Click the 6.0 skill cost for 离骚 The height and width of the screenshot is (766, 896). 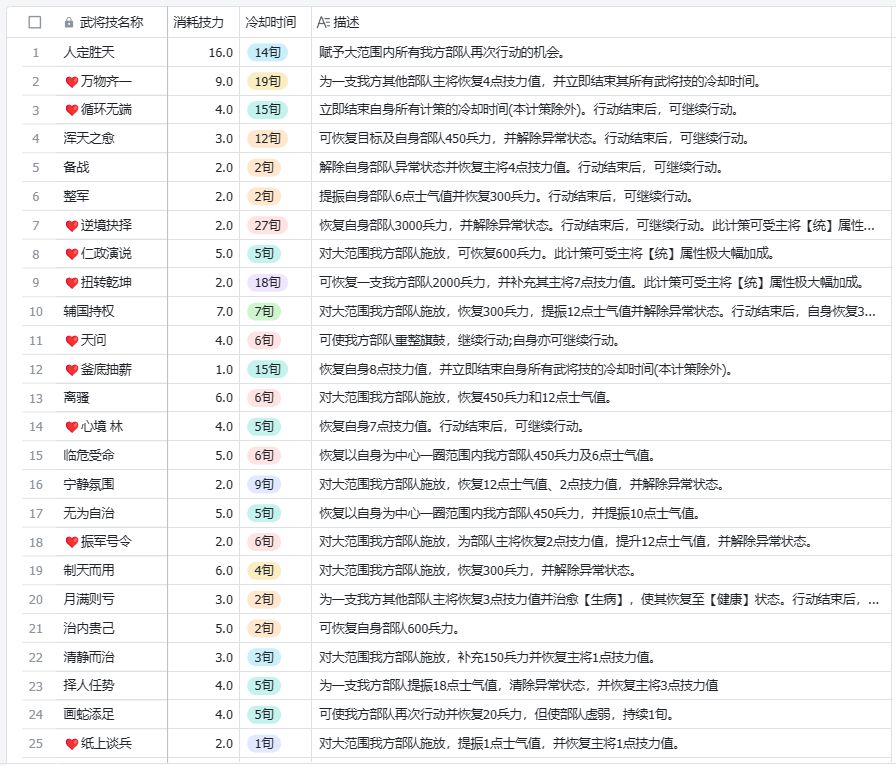pos(224,398)
